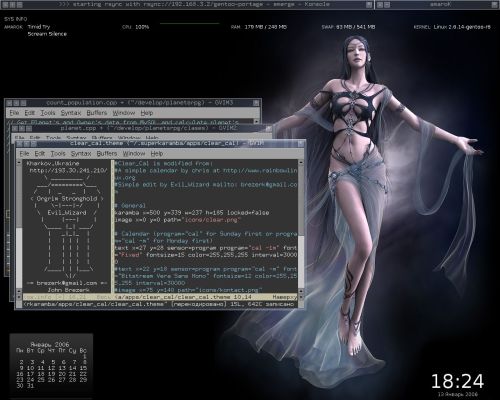This screenshot has width=500, height=400.
Task: Open Edit menu in clear_cal.theme GVIM window
Action: [40, 154]
